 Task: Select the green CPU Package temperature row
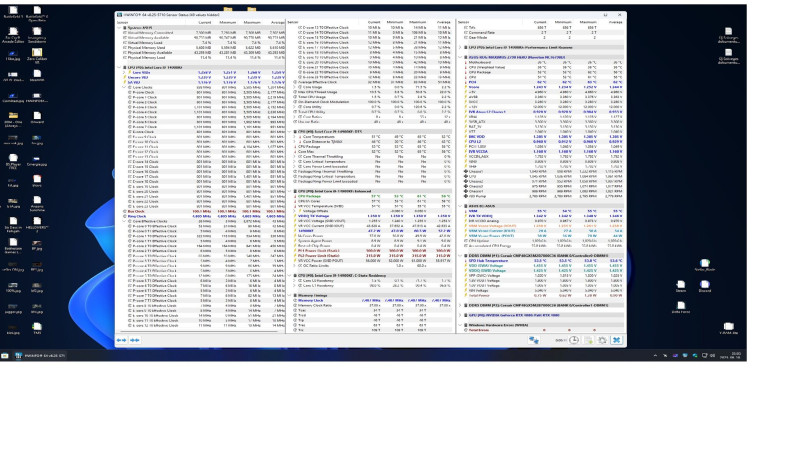point(371,196)
